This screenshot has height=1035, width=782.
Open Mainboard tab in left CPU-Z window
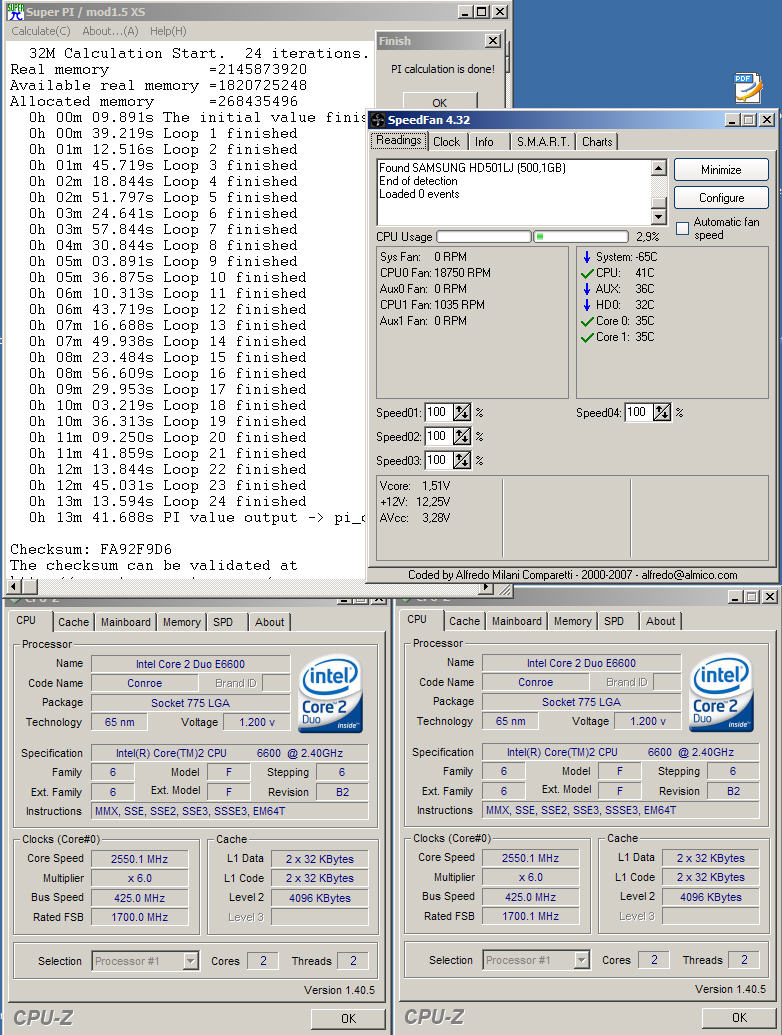(125, 622)
